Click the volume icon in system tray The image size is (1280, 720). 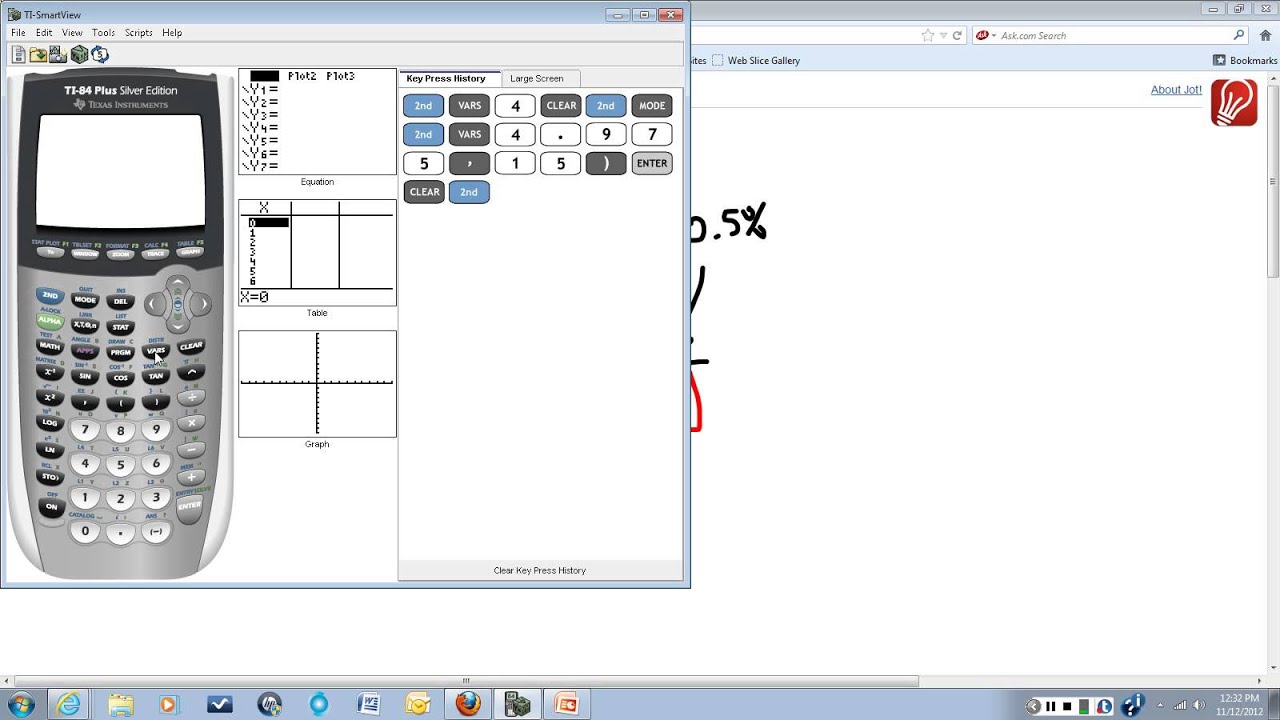point(1198,706)
